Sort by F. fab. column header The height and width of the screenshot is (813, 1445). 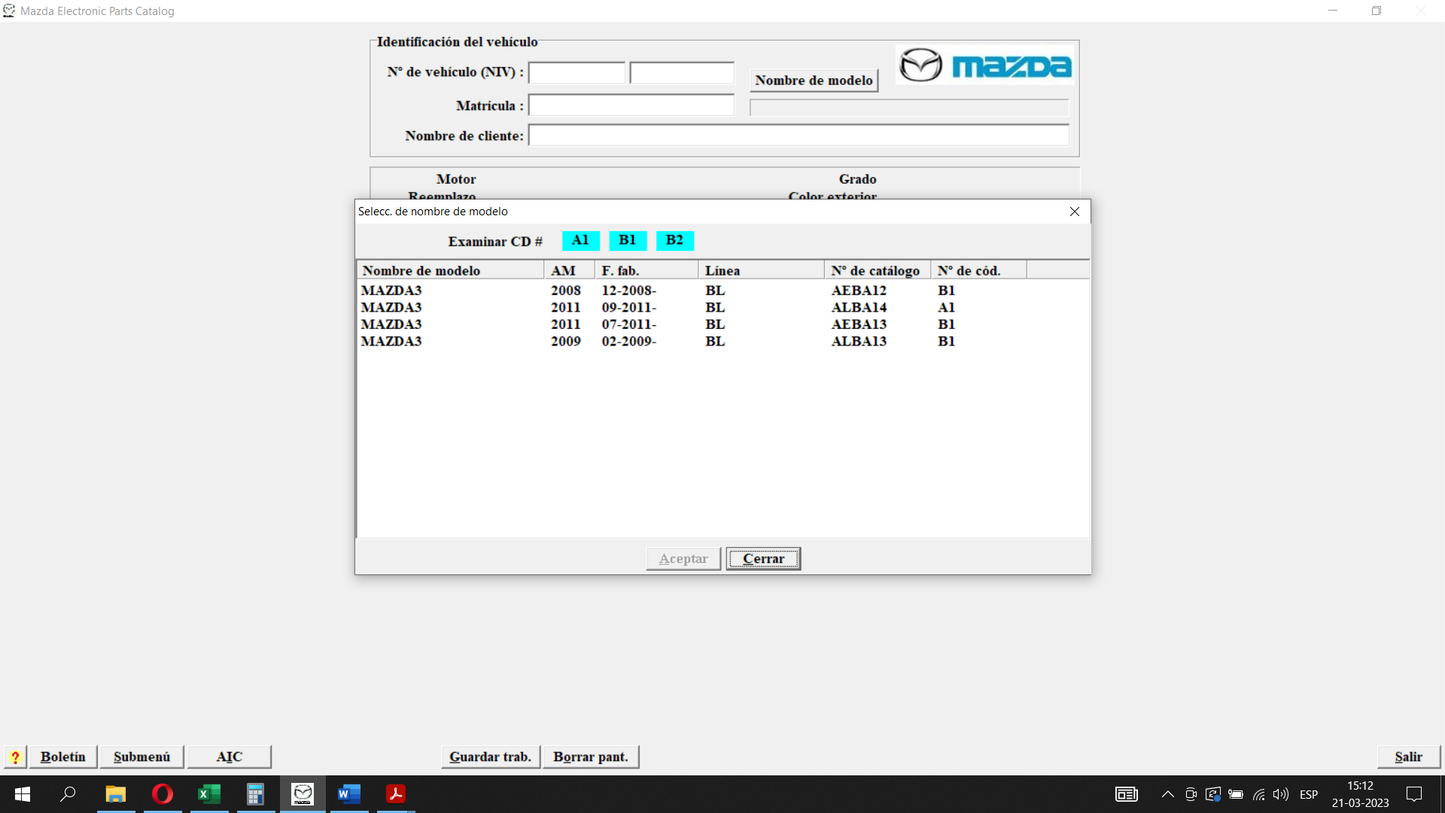(646, 270)
